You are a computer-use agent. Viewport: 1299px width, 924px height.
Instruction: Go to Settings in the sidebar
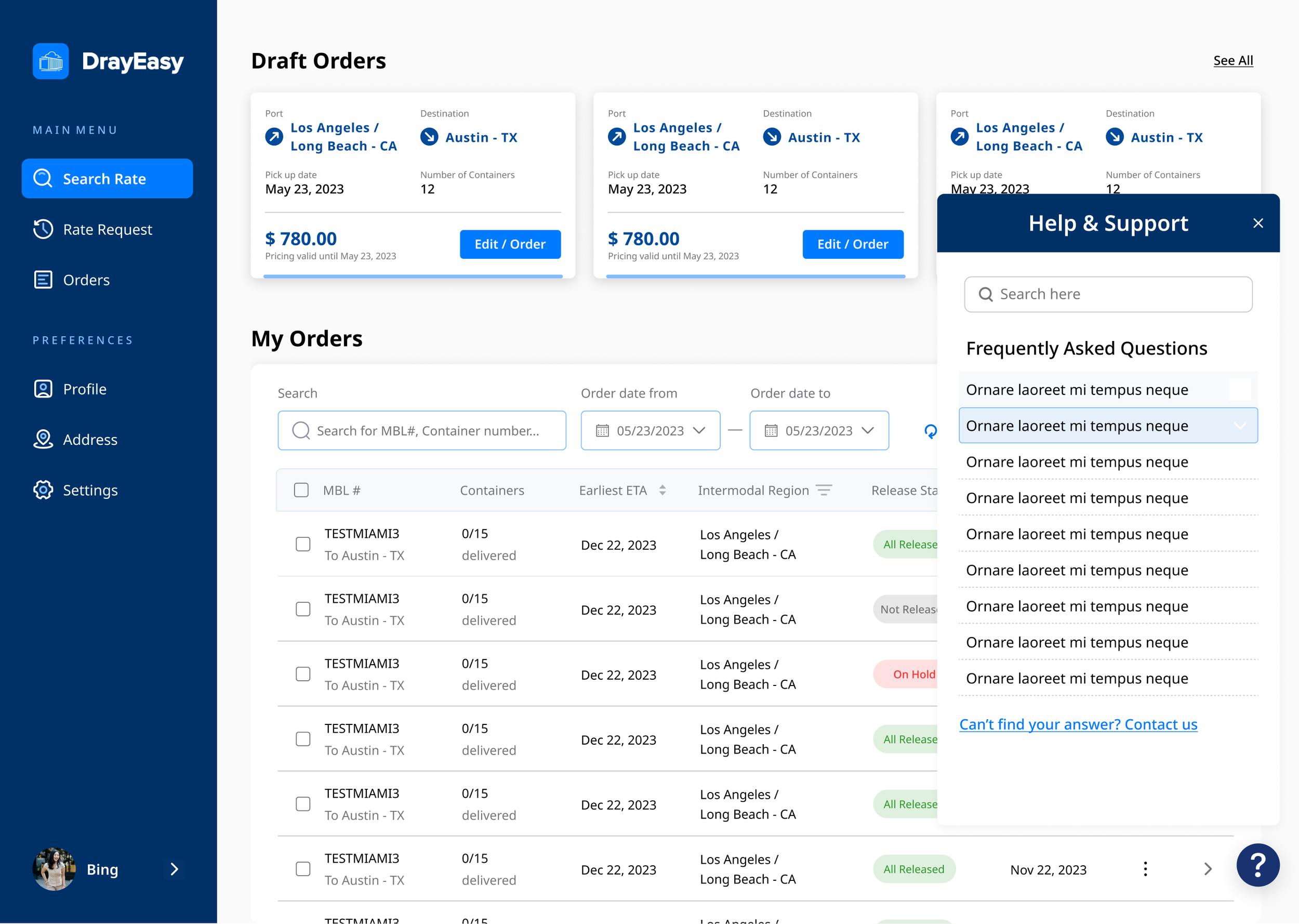point(90,490)
